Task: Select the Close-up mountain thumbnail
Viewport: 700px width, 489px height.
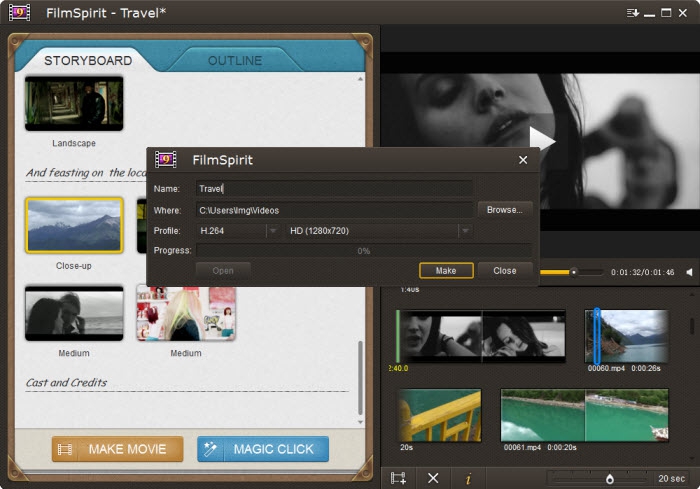Action: 74,226
